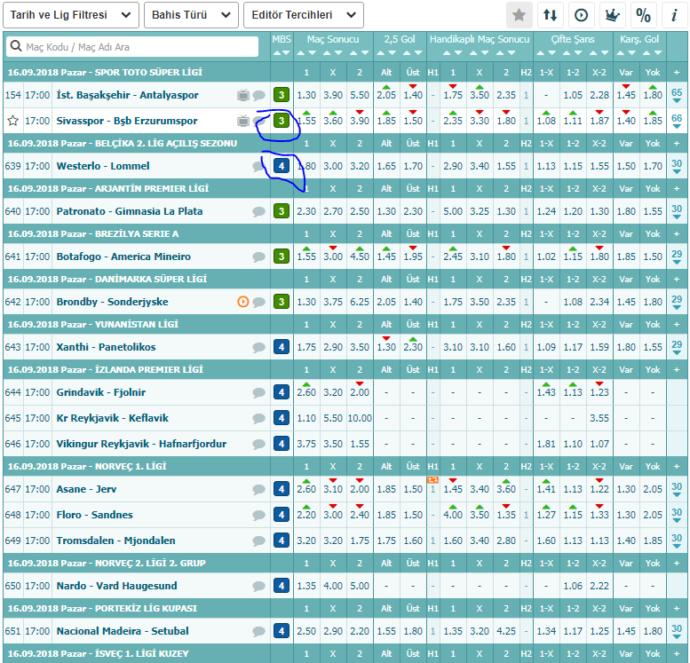Open TV icon for İst. Başakşehir match

(x=243, y=95)
